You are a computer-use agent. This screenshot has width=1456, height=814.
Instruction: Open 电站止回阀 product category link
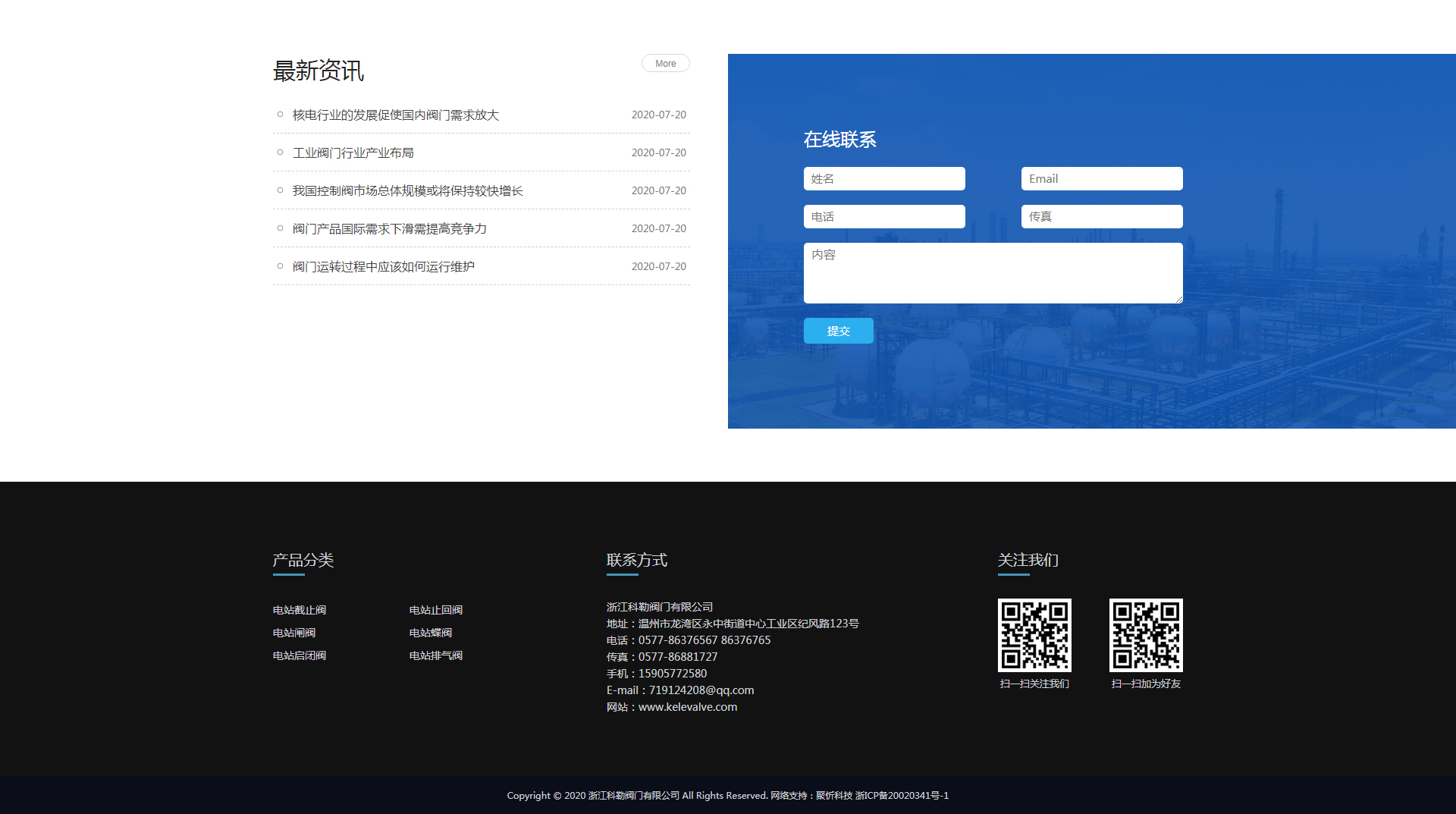coord(436,611)
